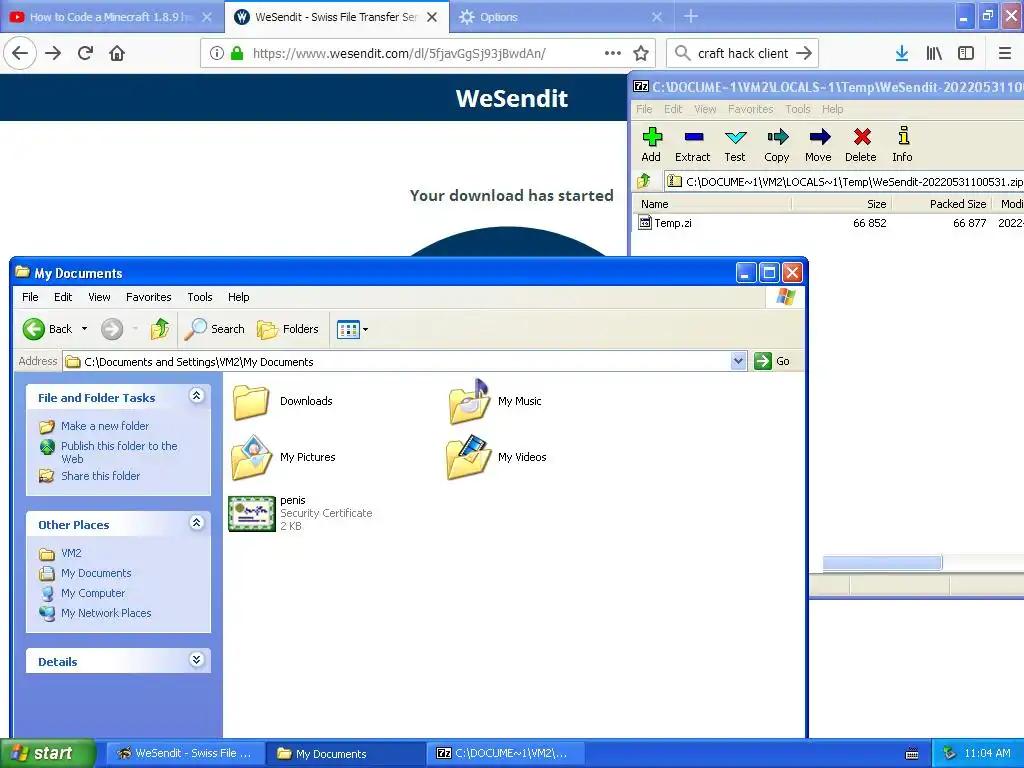Select the Copy icon in 7-Zip
The image size is (1024, 768).
coord(776,144)
